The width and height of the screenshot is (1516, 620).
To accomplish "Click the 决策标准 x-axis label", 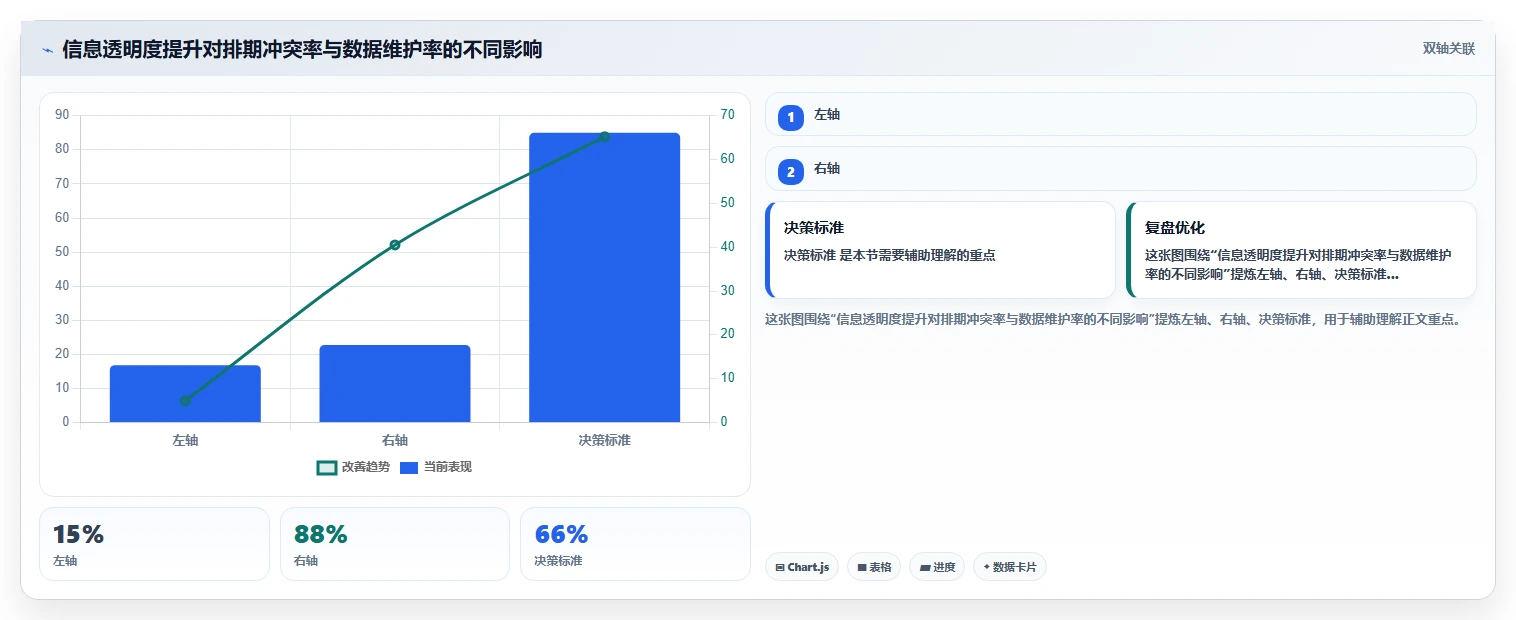I will 604,440.
